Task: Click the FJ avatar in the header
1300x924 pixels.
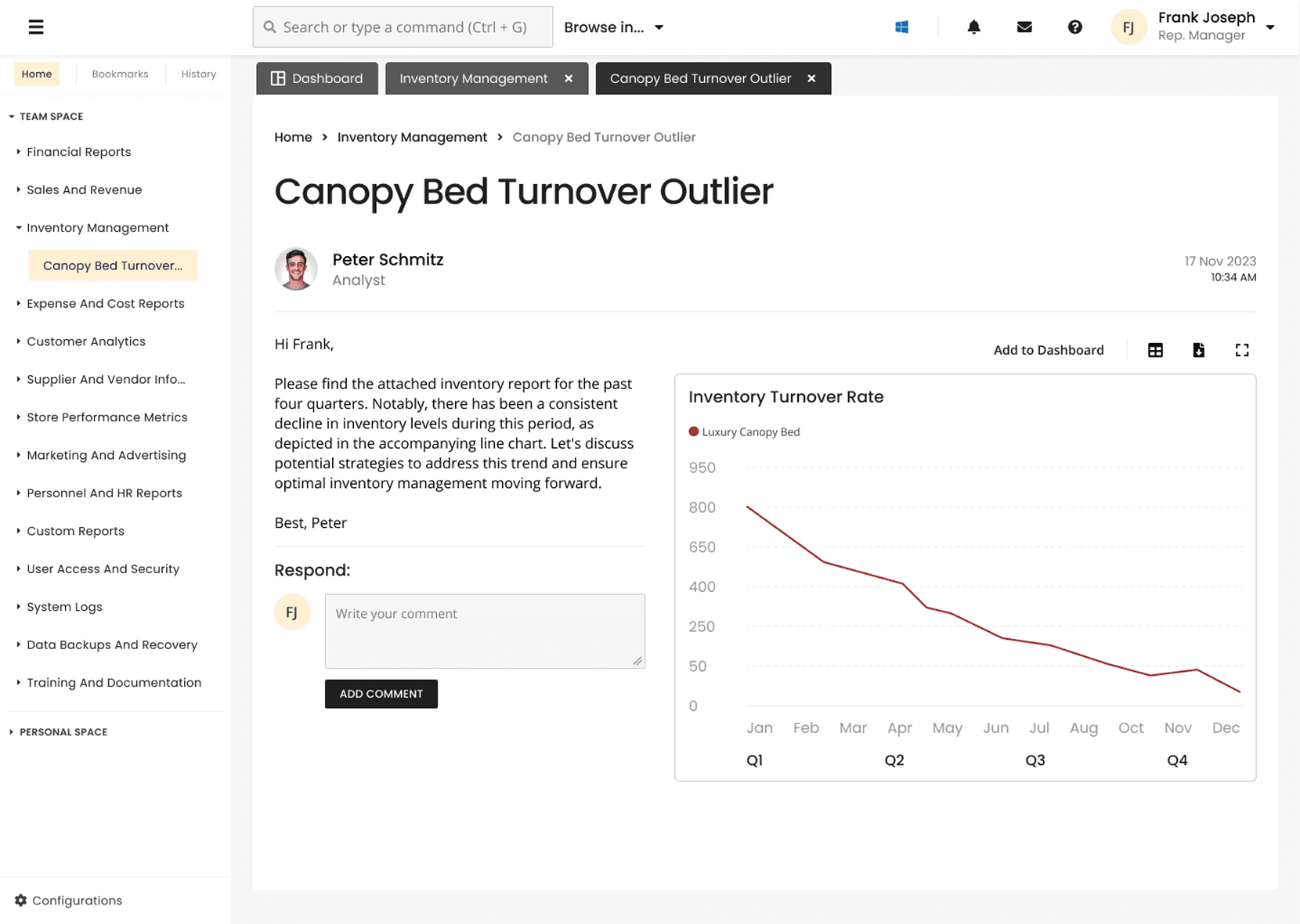Action: 1128,27
